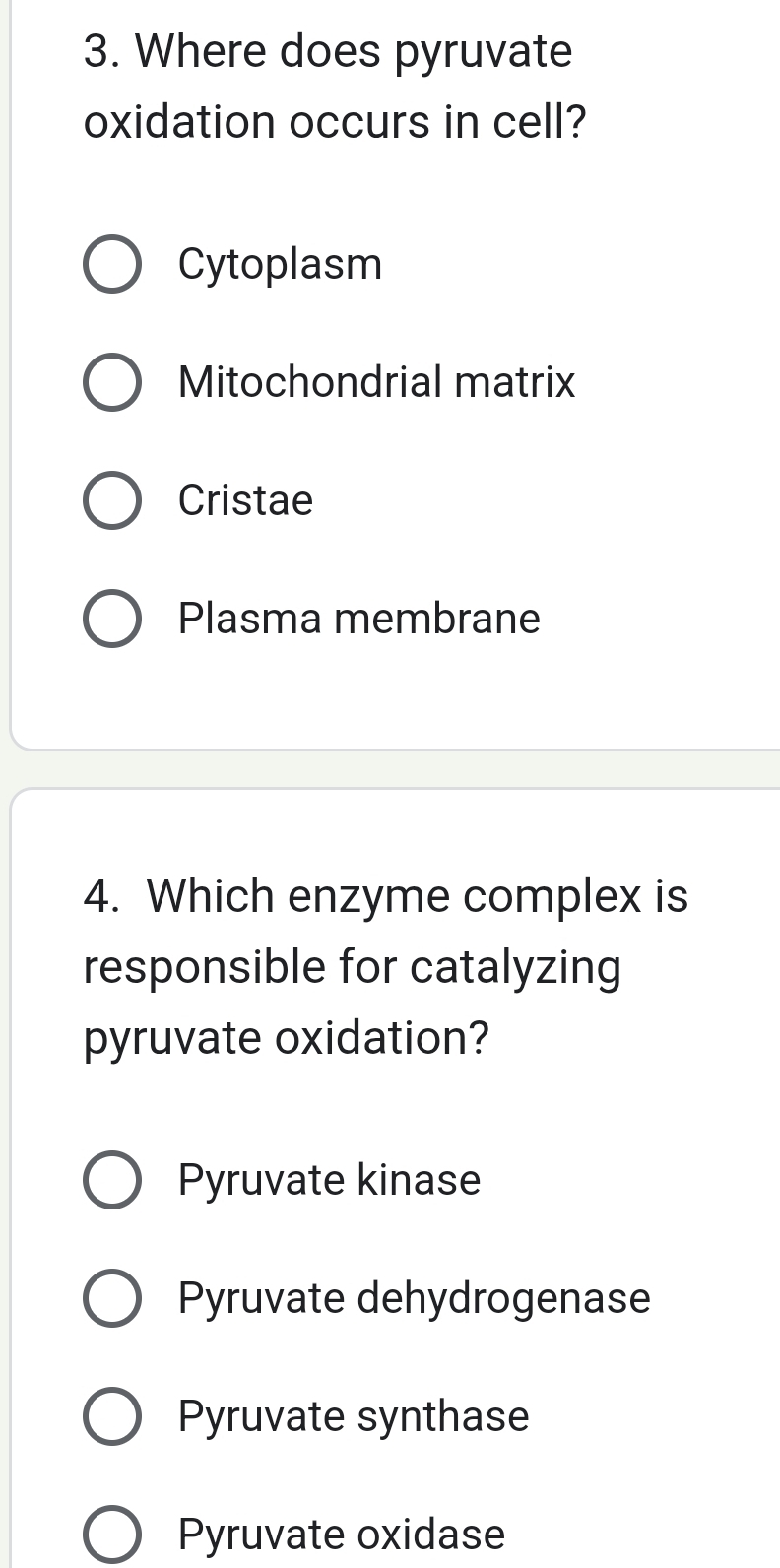Click the Mitochondrial matrix answer label
This screenshot has height=1568, width=780.
[376, 382]
